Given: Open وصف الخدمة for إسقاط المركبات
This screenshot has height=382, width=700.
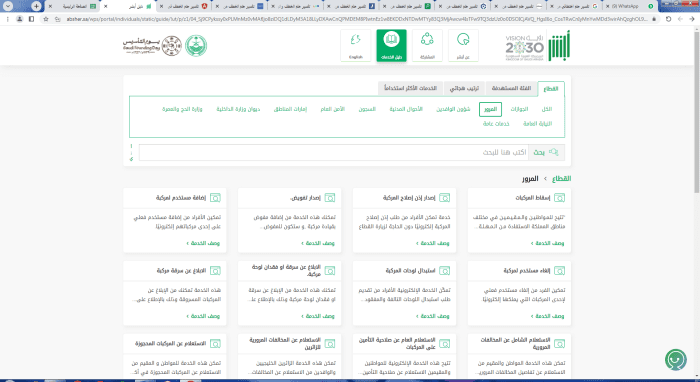Looking at the screenshot, I should coord(547,243).
